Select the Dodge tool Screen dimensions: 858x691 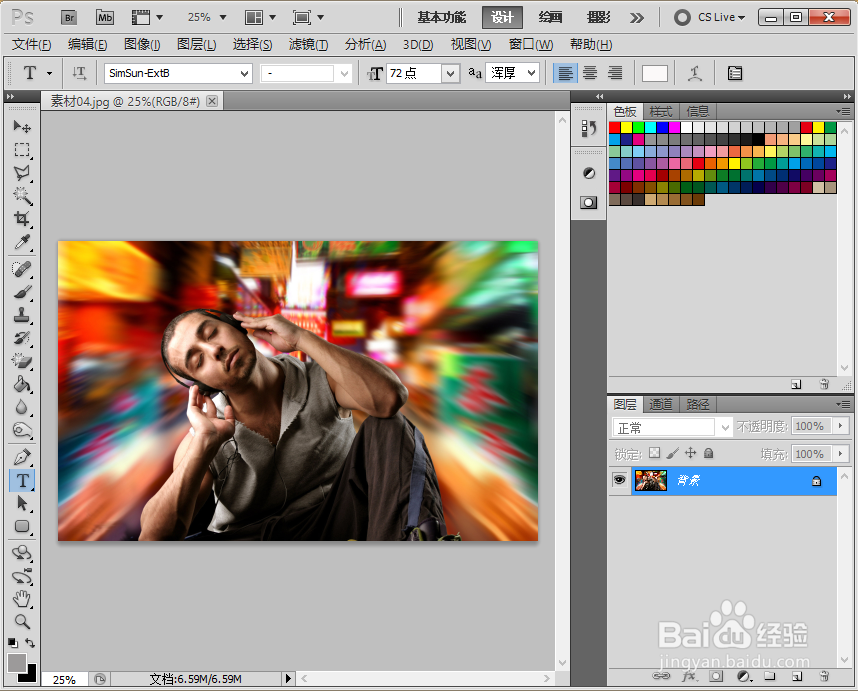click(22, 431)
